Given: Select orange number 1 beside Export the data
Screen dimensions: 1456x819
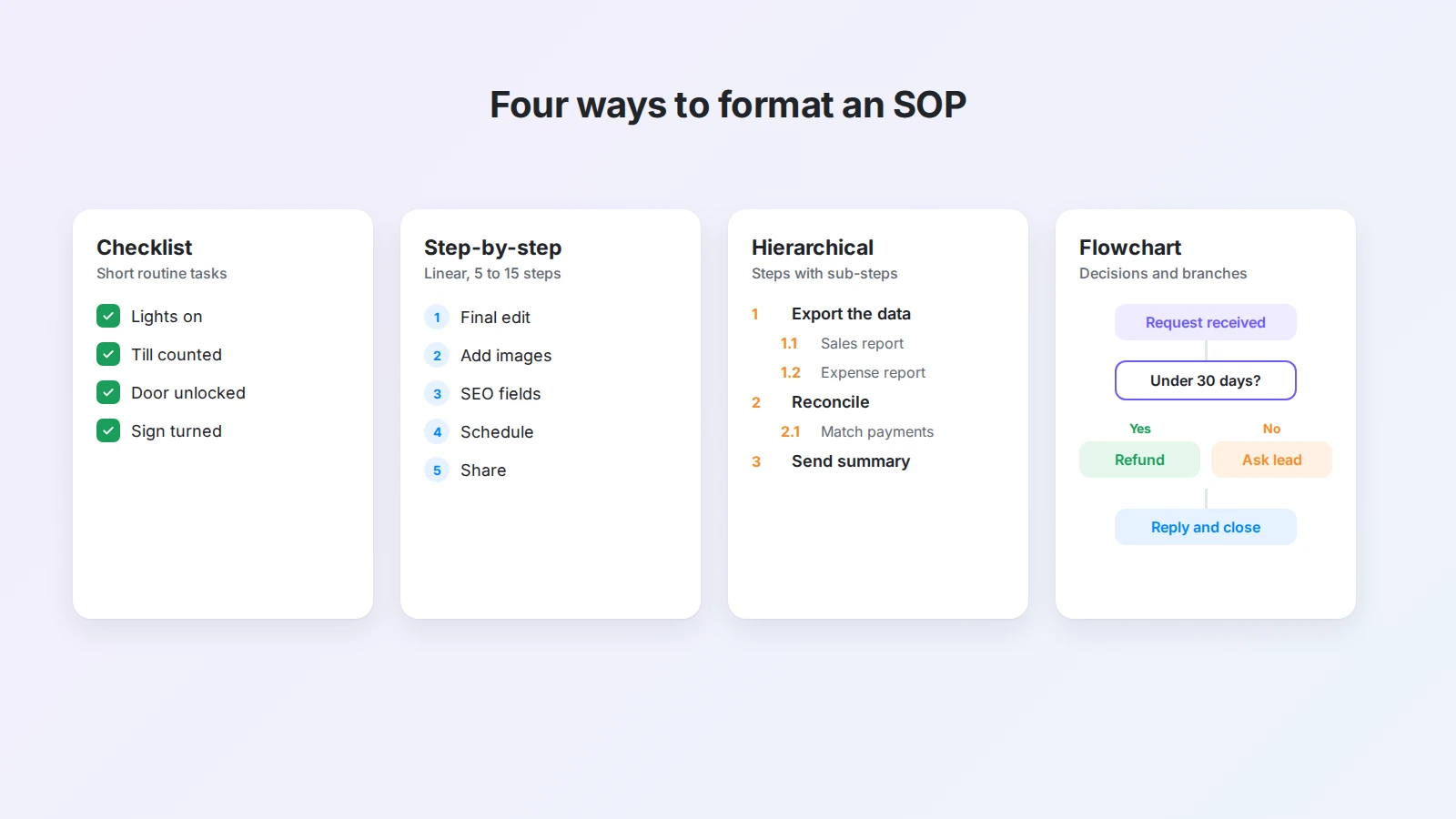Looking at the screenshot, I should coord(755,314).
